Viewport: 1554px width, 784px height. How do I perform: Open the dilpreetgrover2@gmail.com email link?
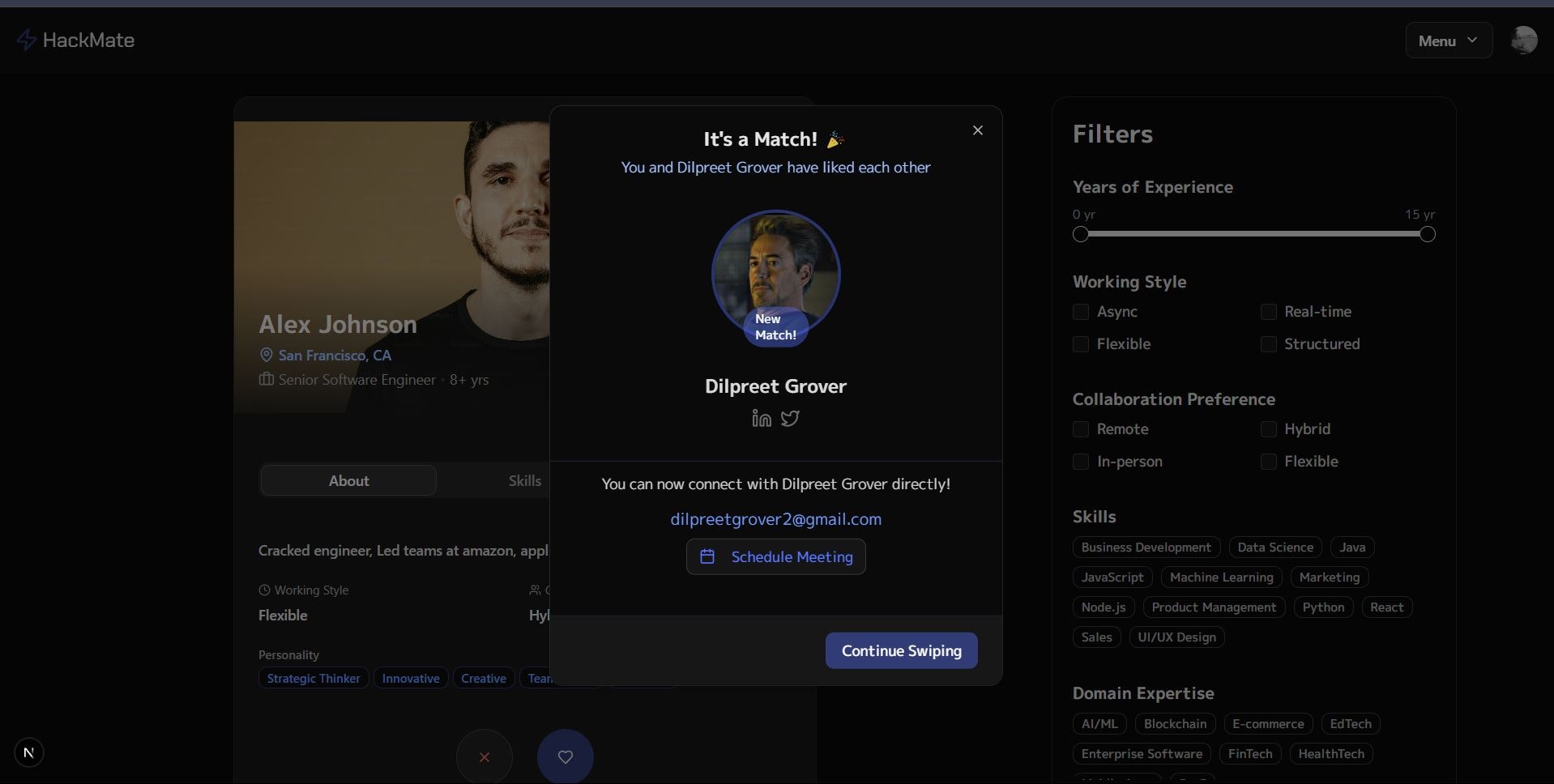[x=775, y=519]
